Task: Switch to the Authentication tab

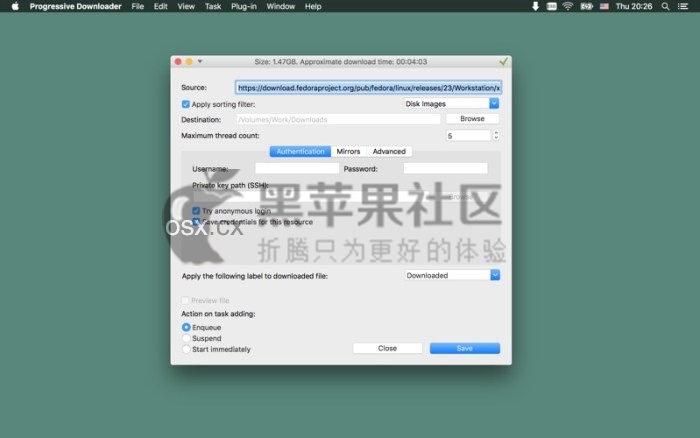Action: point(300,151)
